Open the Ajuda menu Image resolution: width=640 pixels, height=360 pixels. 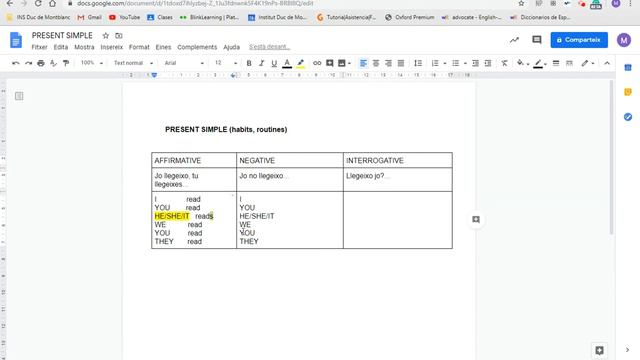pos(231,47)
